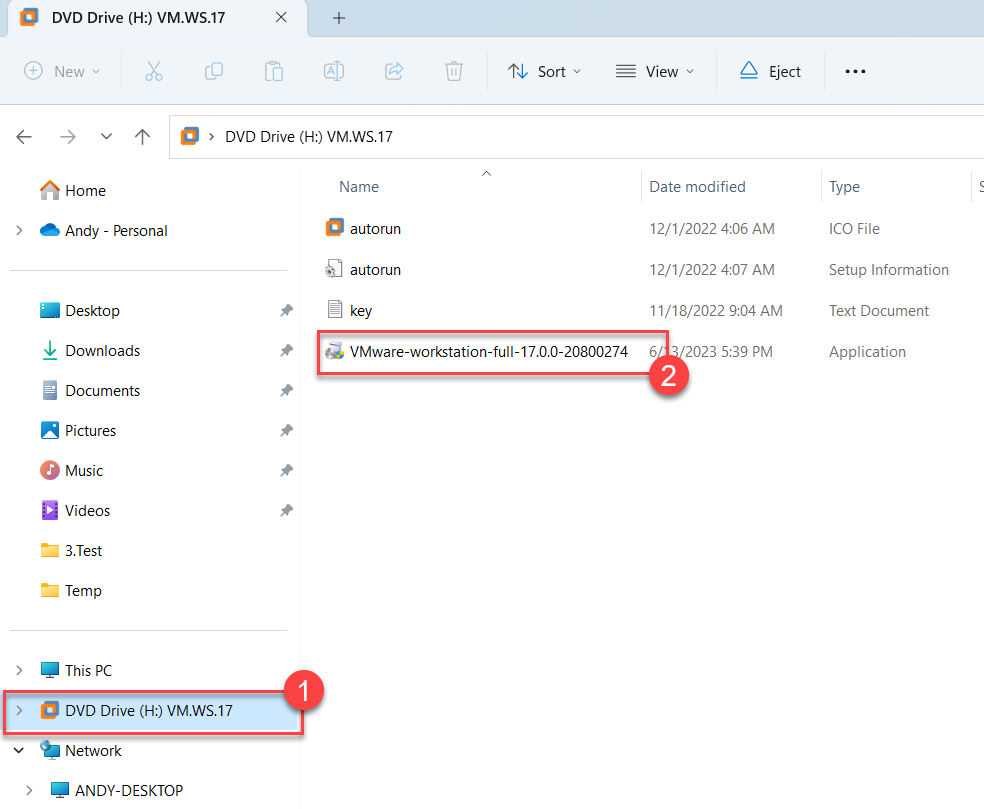Click the Cut scissors icon
This screenshot has width=984, height=809.
tap(154, 72)
